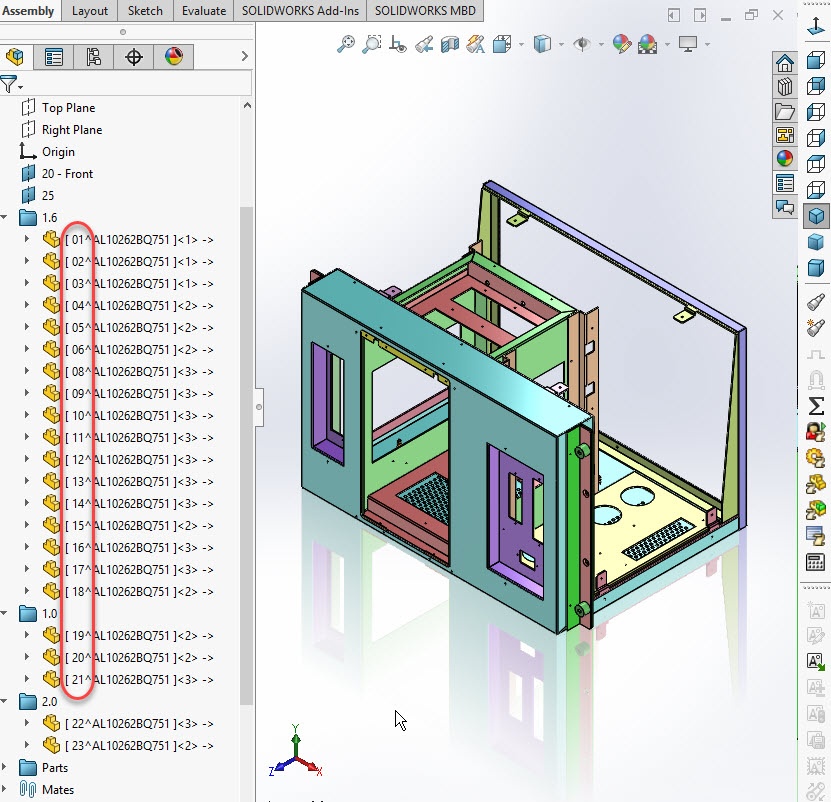This screenshot has height=802, width=831.
Task: Open the SOLIDWORKS MBD tab
Action: click(x=425, y=11)
